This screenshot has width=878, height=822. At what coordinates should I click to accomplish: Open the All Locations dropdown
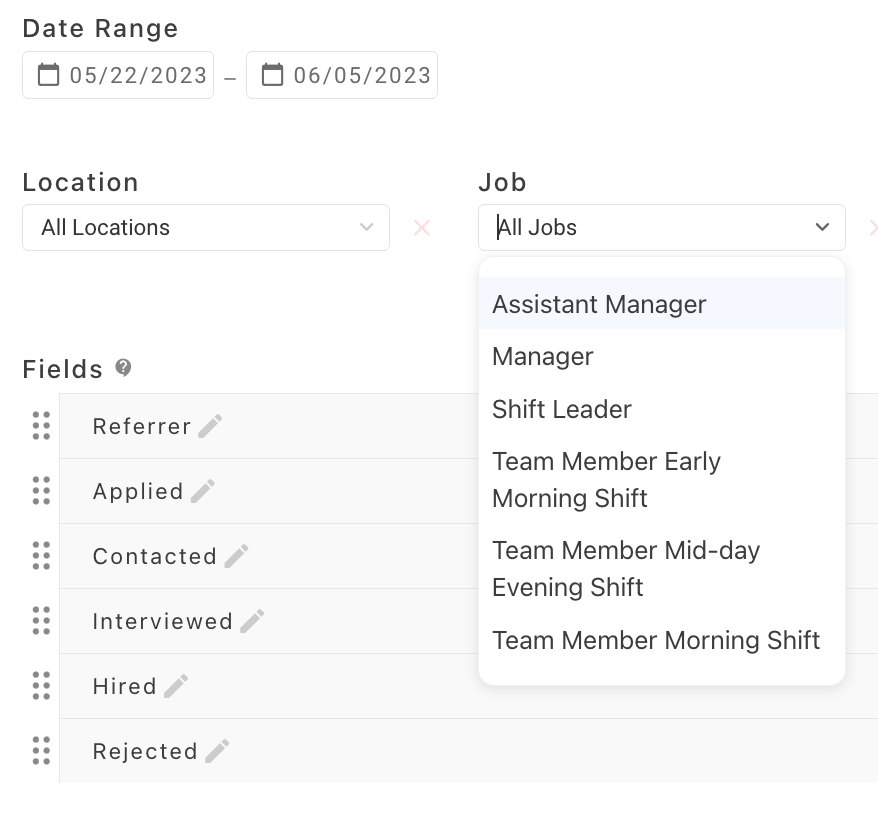pos(205,228)
